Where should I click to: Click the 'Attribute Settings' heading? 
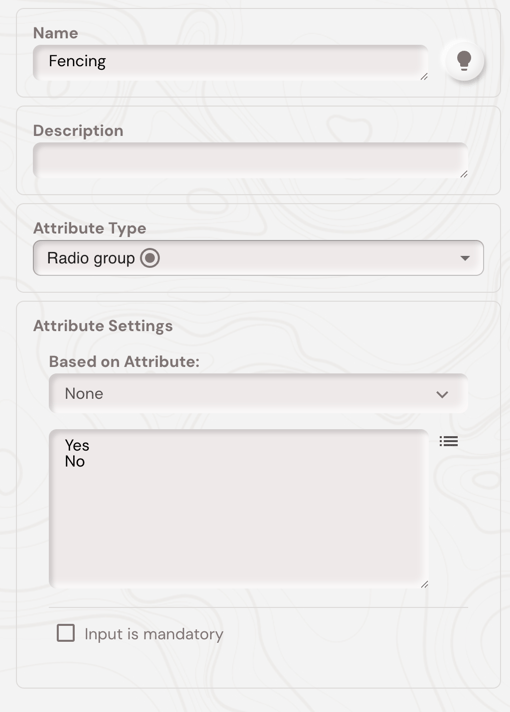[103, 326]
